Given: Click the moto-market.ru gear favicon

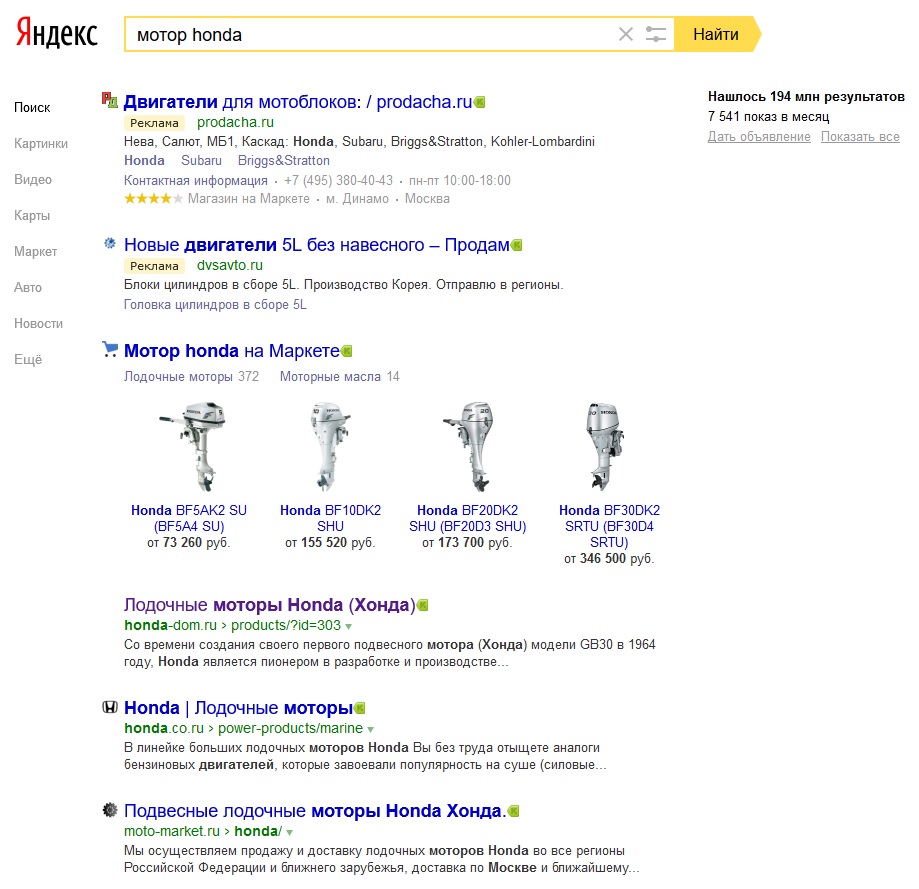Looking at the screenshot, I should coord(110,810).
